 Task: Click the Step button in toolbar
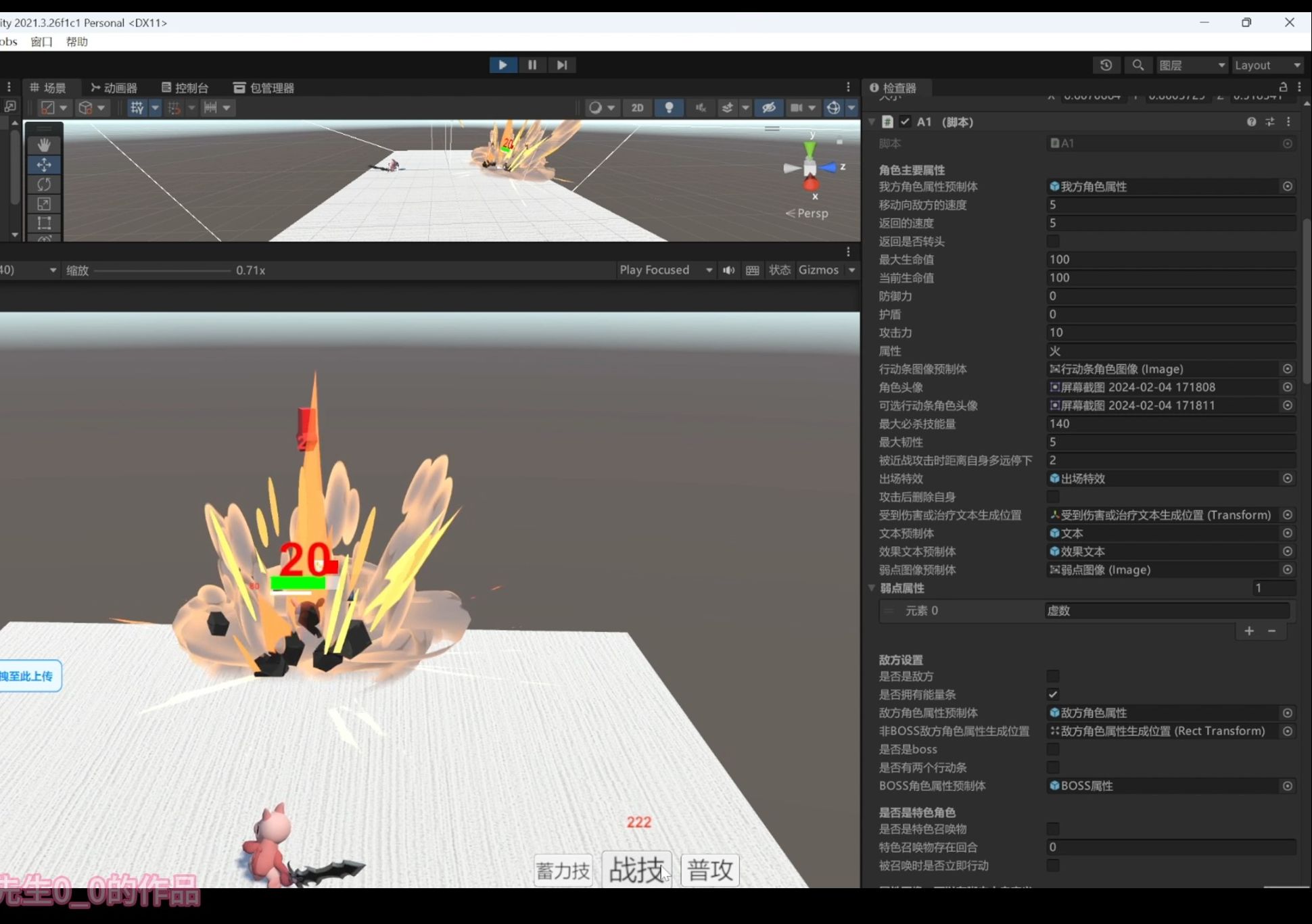[x=561, y=64]
